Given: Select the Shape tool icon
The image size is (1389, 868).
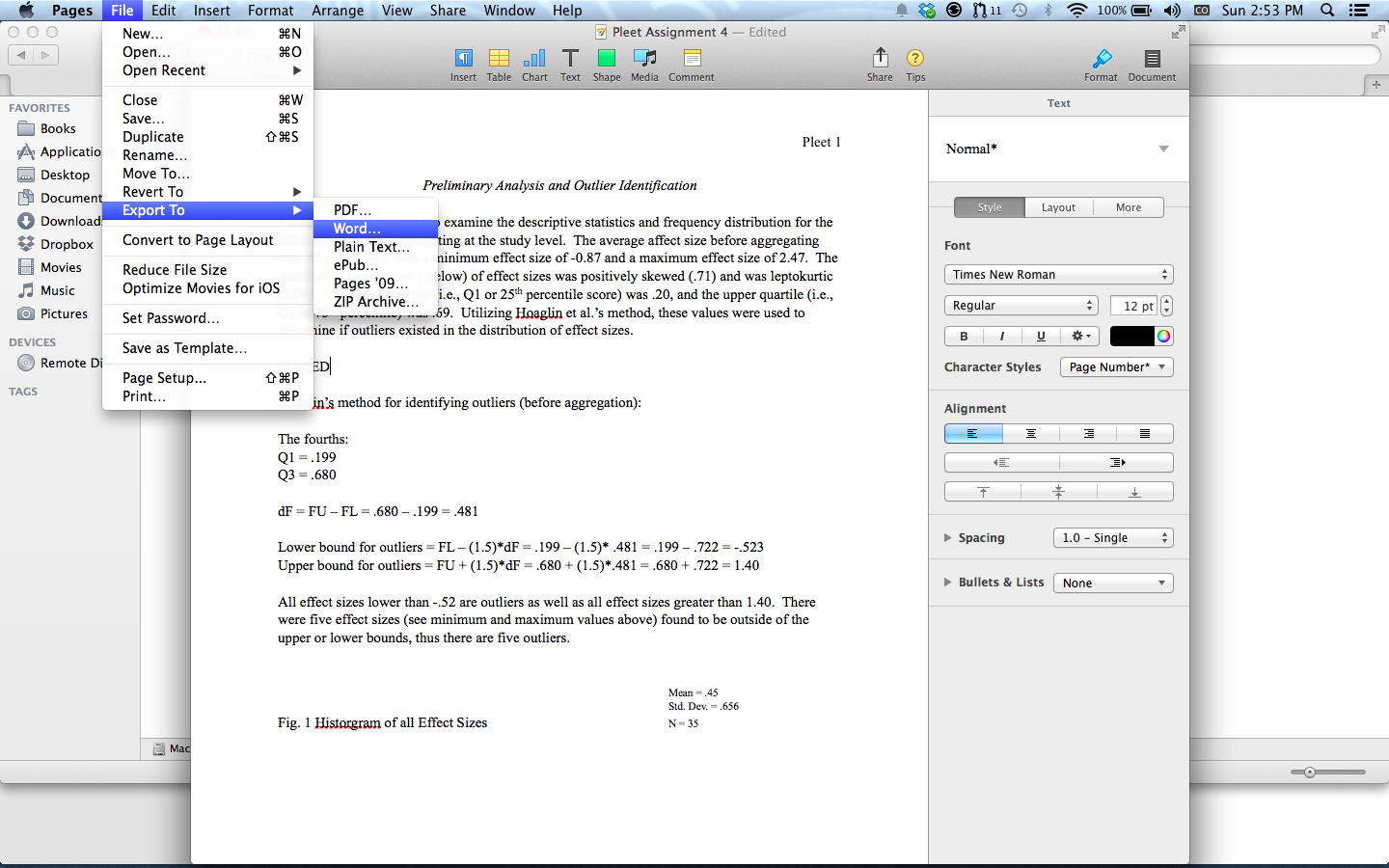Looking at the screenshot, I should click(606, 60).
